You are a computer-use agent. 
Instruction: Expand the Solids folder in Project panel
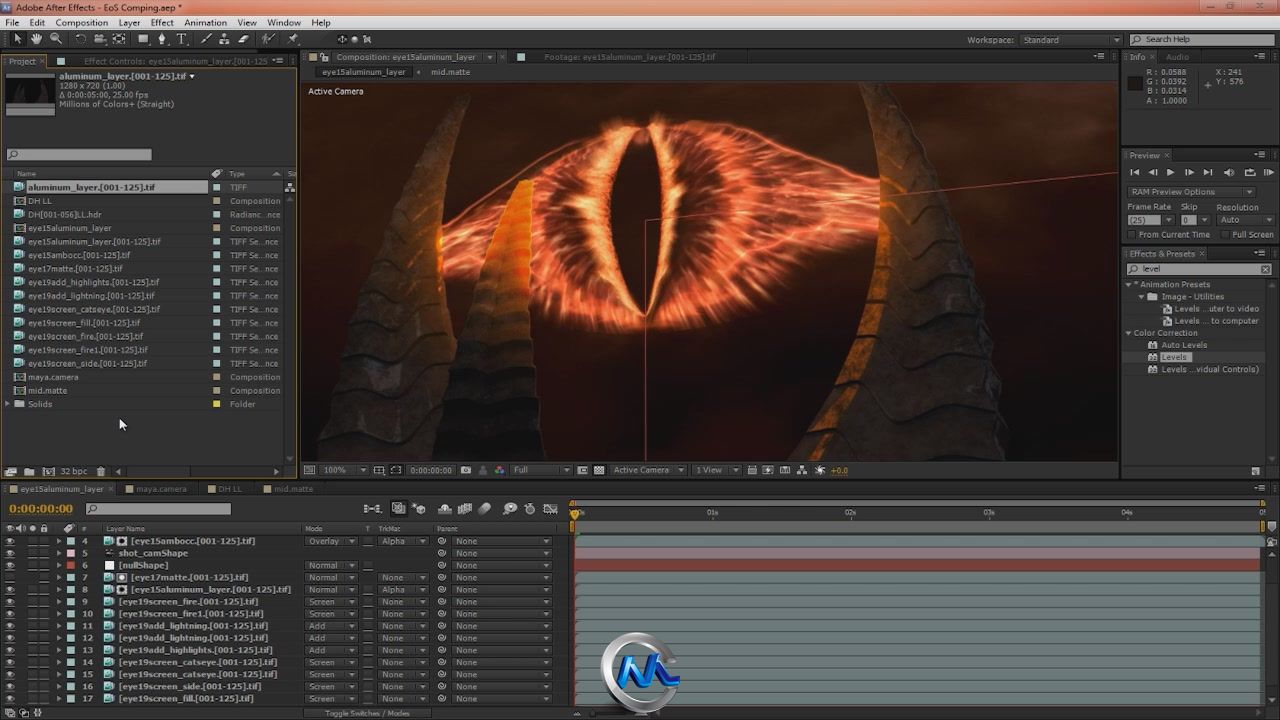click(x=8, y=404)
